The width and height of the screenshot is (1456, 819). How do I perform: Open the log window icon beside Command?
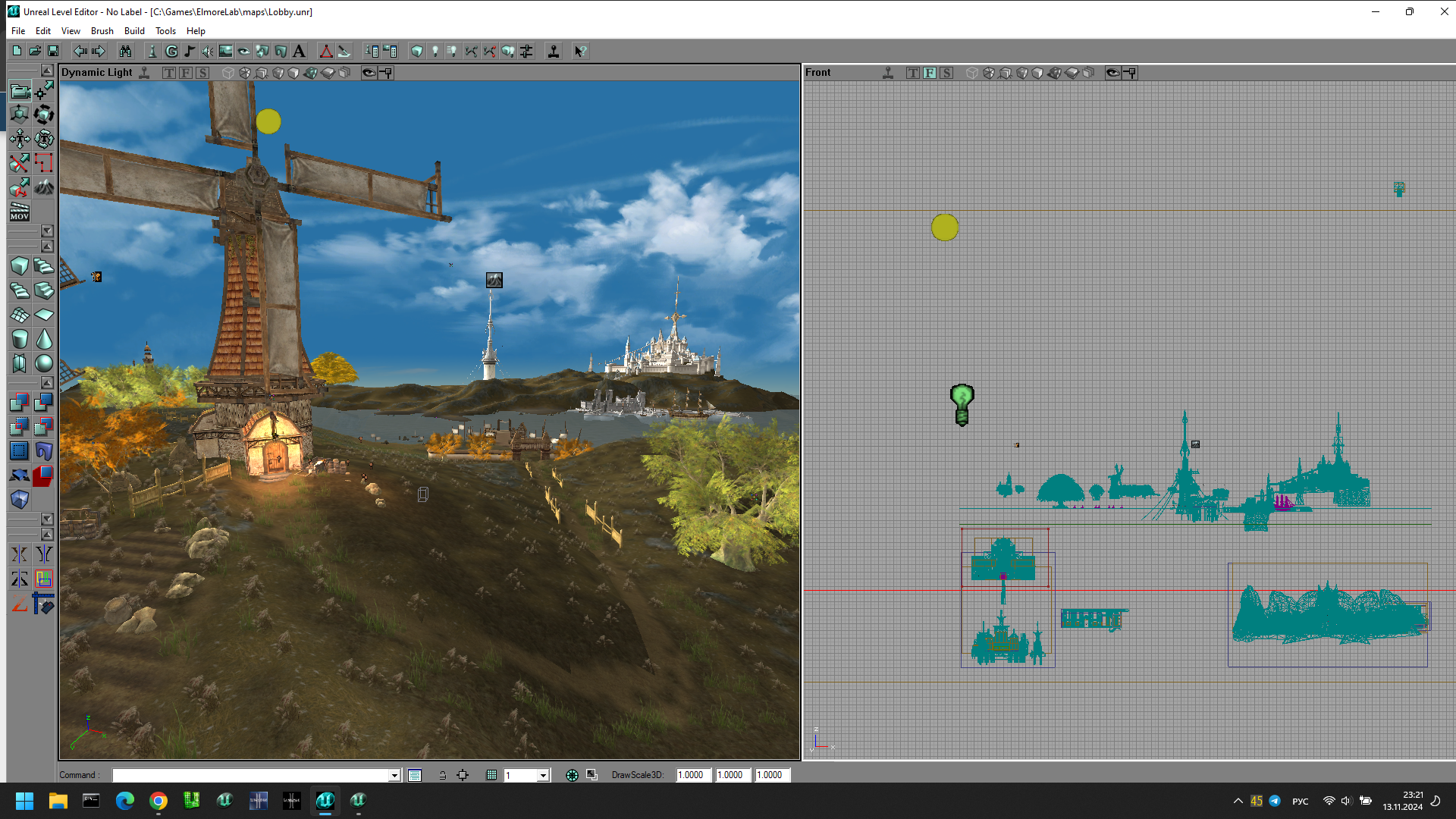(x=415, y=775)
